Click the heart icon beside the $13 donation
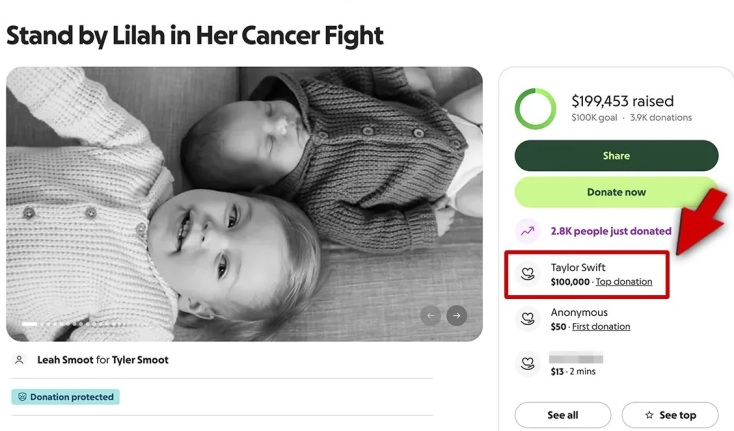Image resolution: width=734 pixels, height=431 pixels. [528, 364]
